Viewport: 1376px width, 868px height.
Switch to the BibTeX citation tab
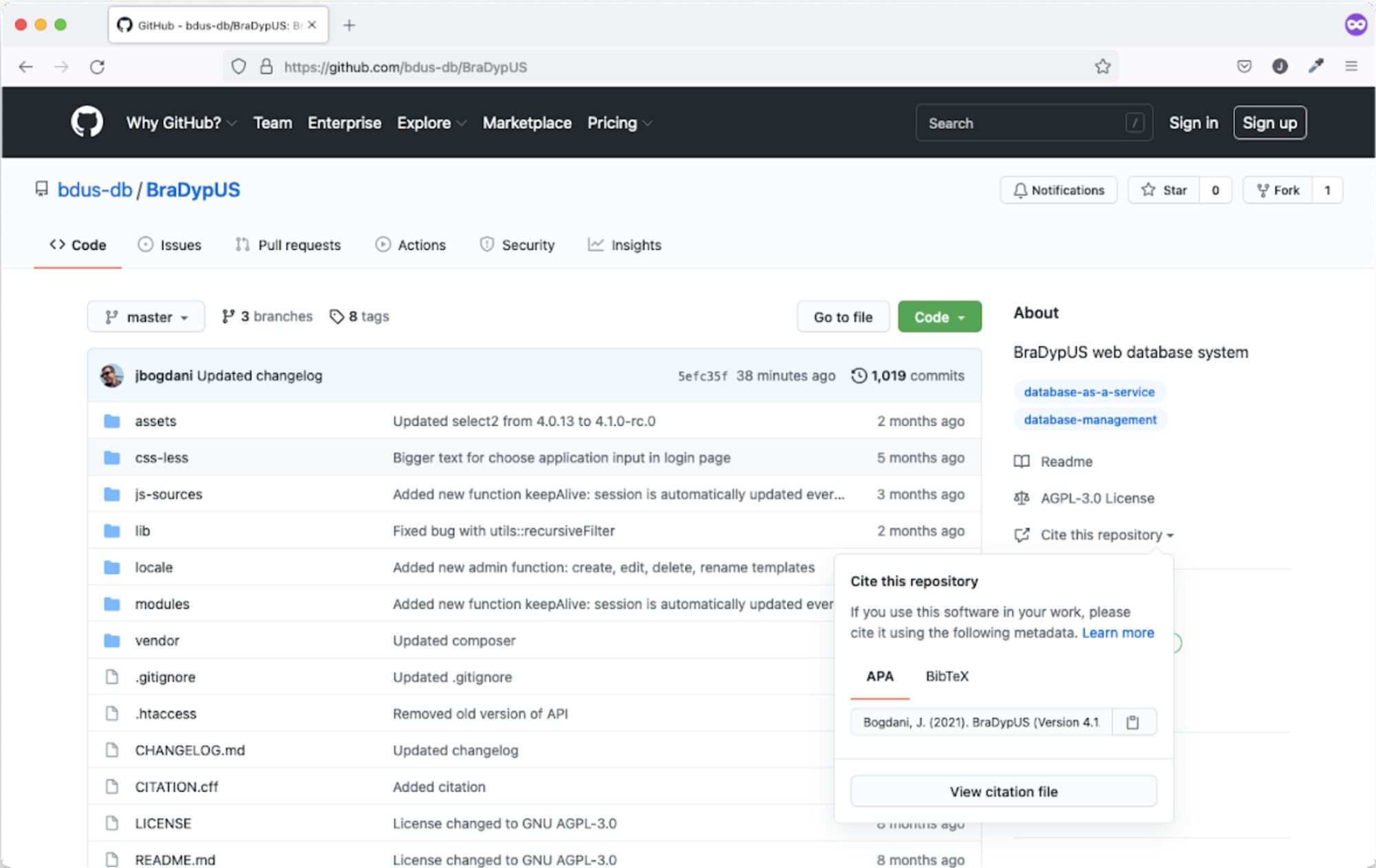click(x=947, y=677)
